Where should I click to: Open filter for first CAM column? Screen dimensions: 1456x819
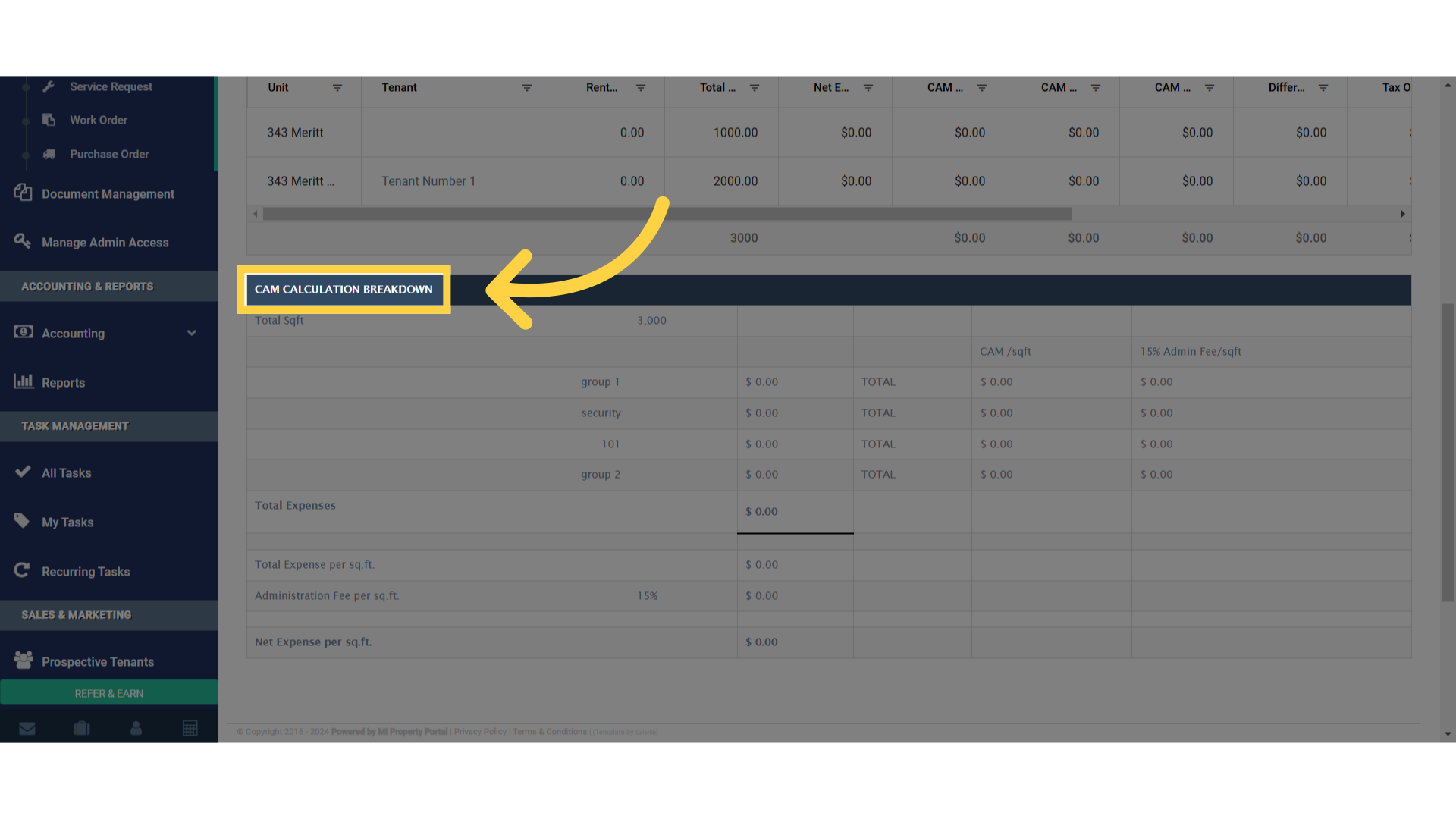[x=982, y=88]
